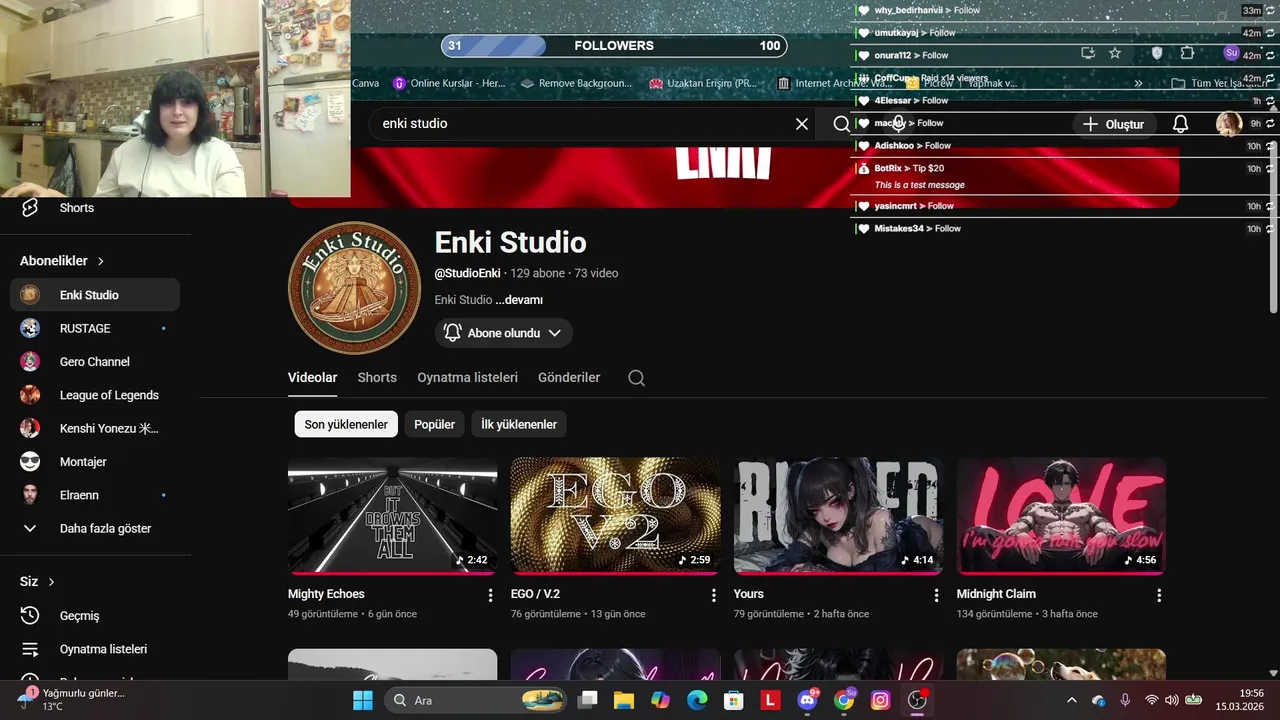Switch to the Videolar tab
The image size is (1280, 720).
point(312,378)
